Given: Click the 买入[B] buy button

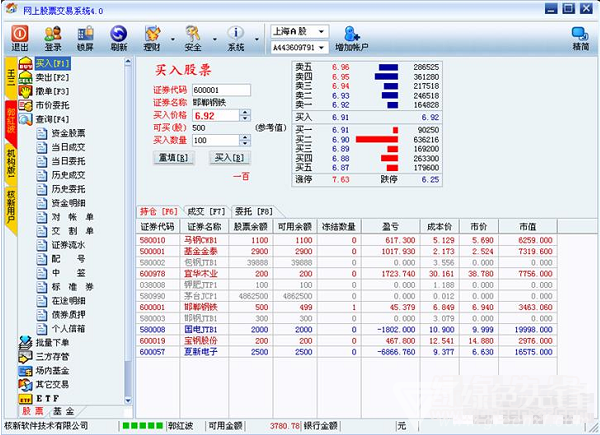Looking at the screenshot, I should point(230,158).
